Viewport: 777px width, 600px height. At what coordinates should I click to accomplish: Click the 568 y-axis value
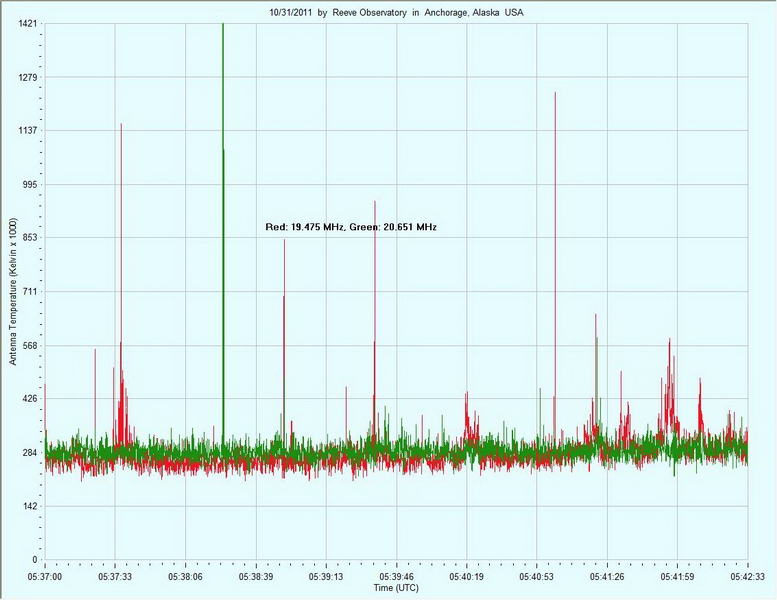30,345
